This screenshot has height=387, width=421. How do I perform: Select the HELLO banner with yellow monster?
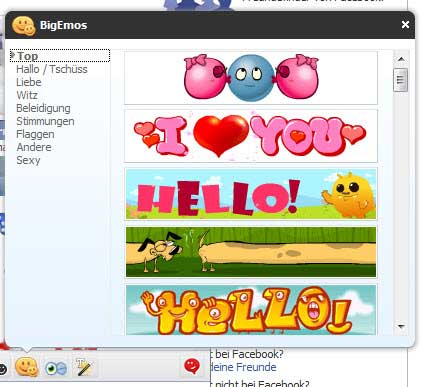(x=251, y=194)
